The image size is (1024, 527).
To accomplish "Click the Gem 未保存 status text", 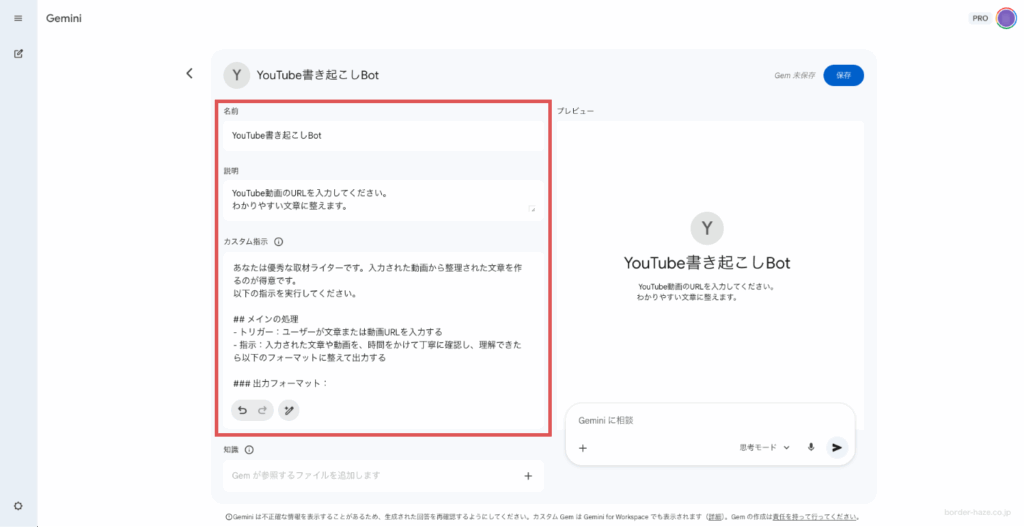I will [795, 75].
